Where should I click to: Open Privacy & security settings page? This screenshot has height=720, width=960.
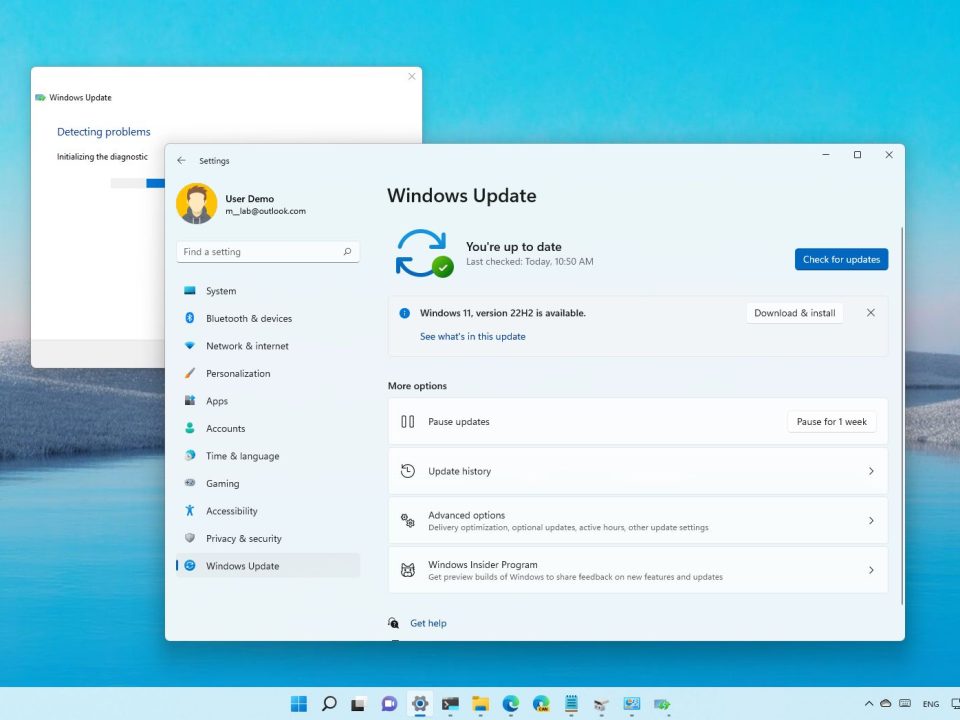point(243,539)
